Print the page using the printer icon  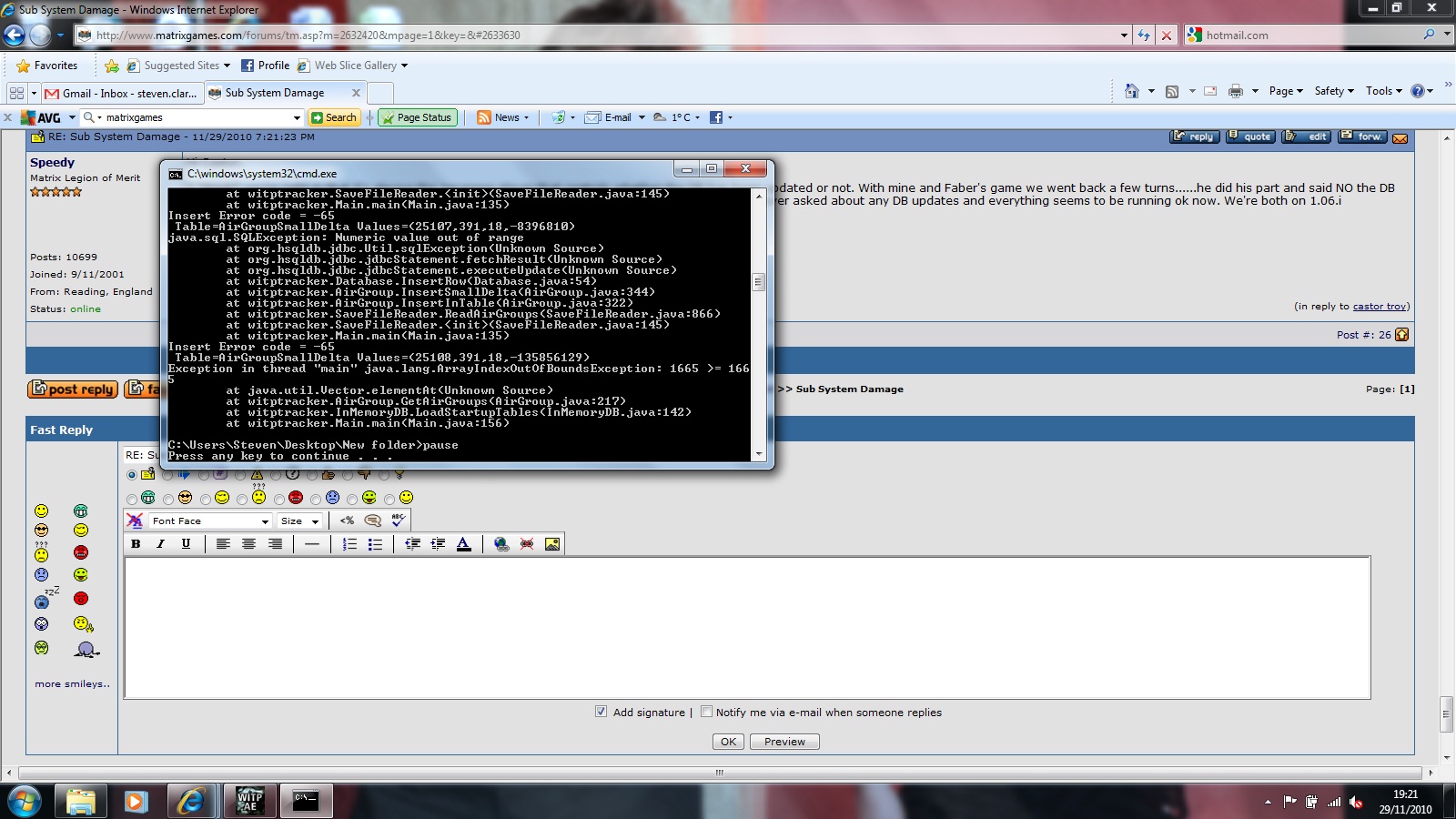coord(1236,91)
